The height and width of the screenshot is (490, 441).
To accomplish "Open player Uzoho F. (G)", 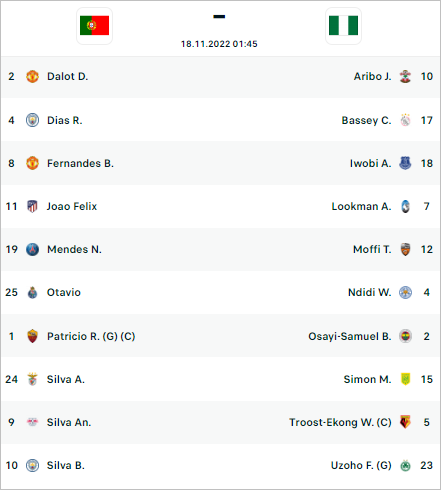I will click(361, 465).
